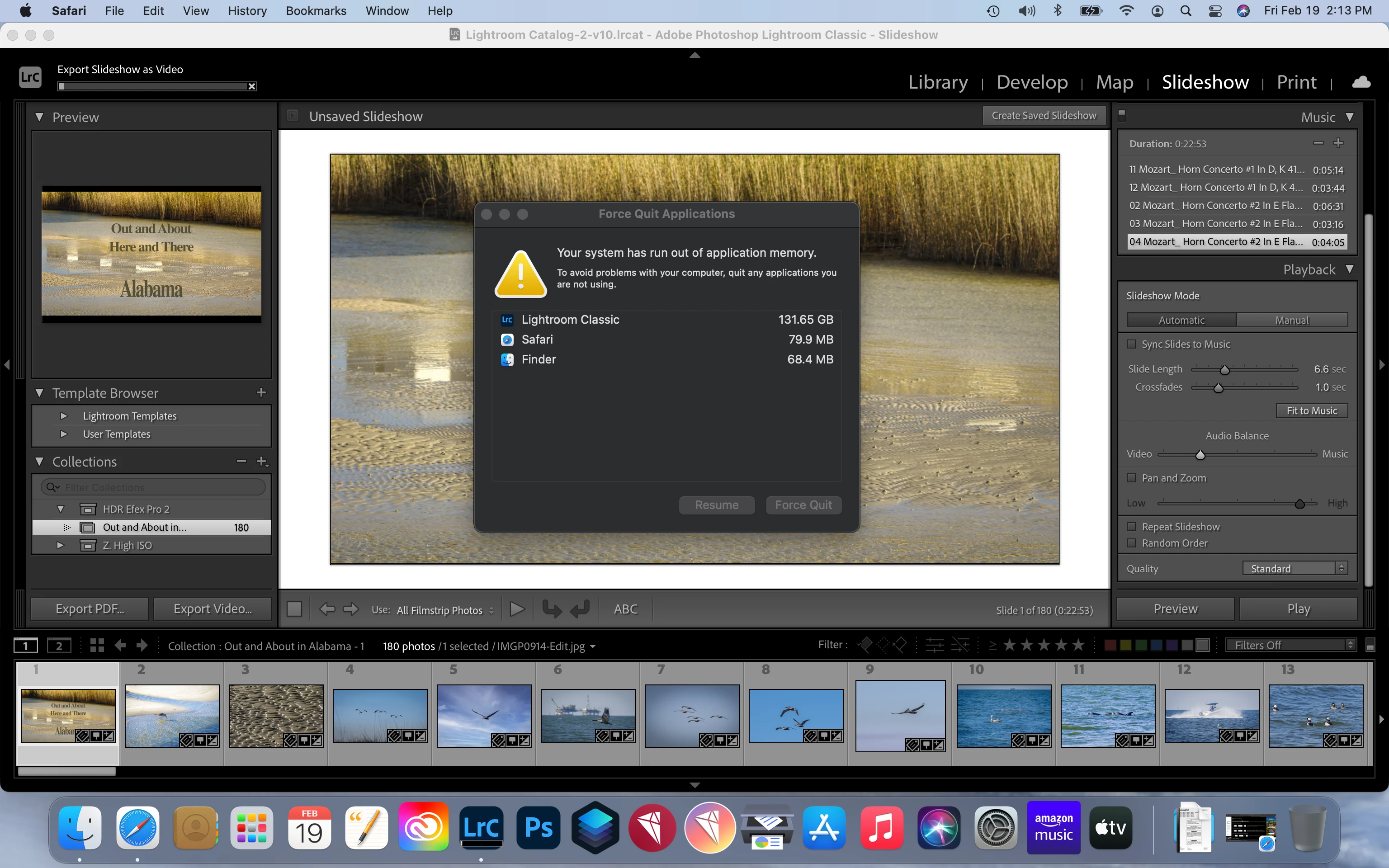Viewport: 1389px width, 868px height.
Task: Click the stop slideshow square icon
Action: [294, 609]
